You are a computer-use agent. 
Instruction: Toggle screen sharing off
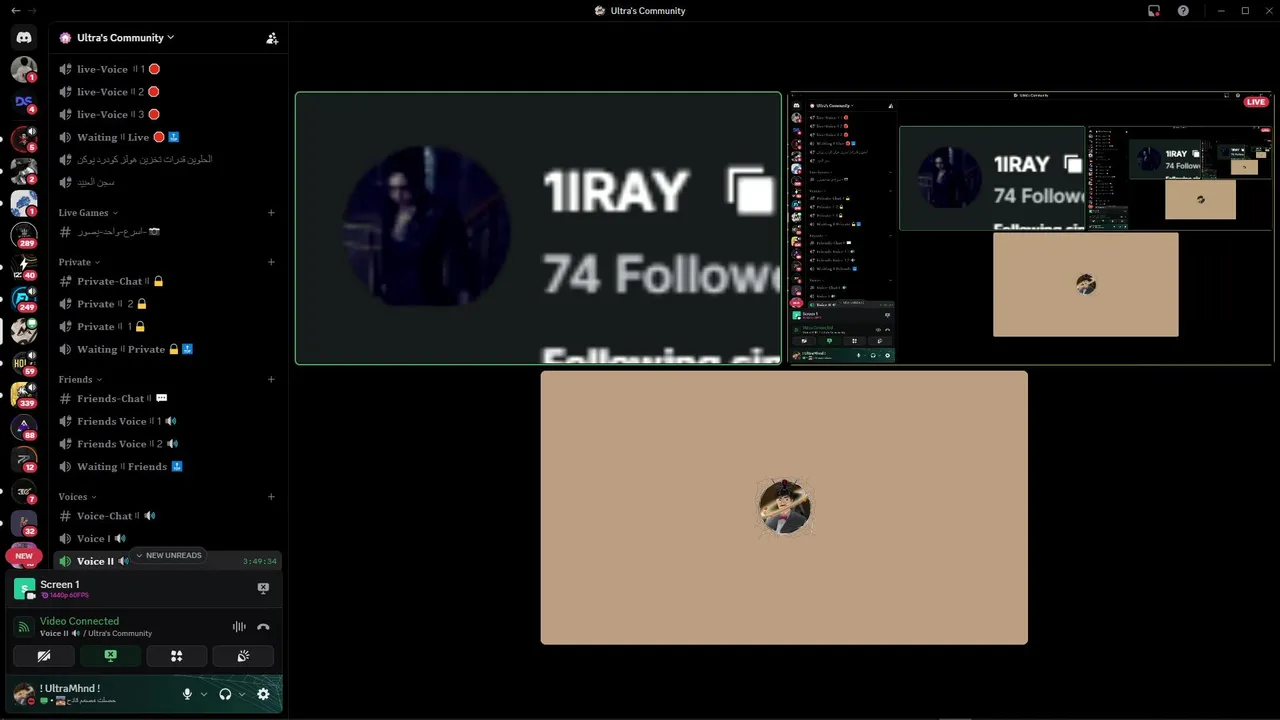click(110, 656)
